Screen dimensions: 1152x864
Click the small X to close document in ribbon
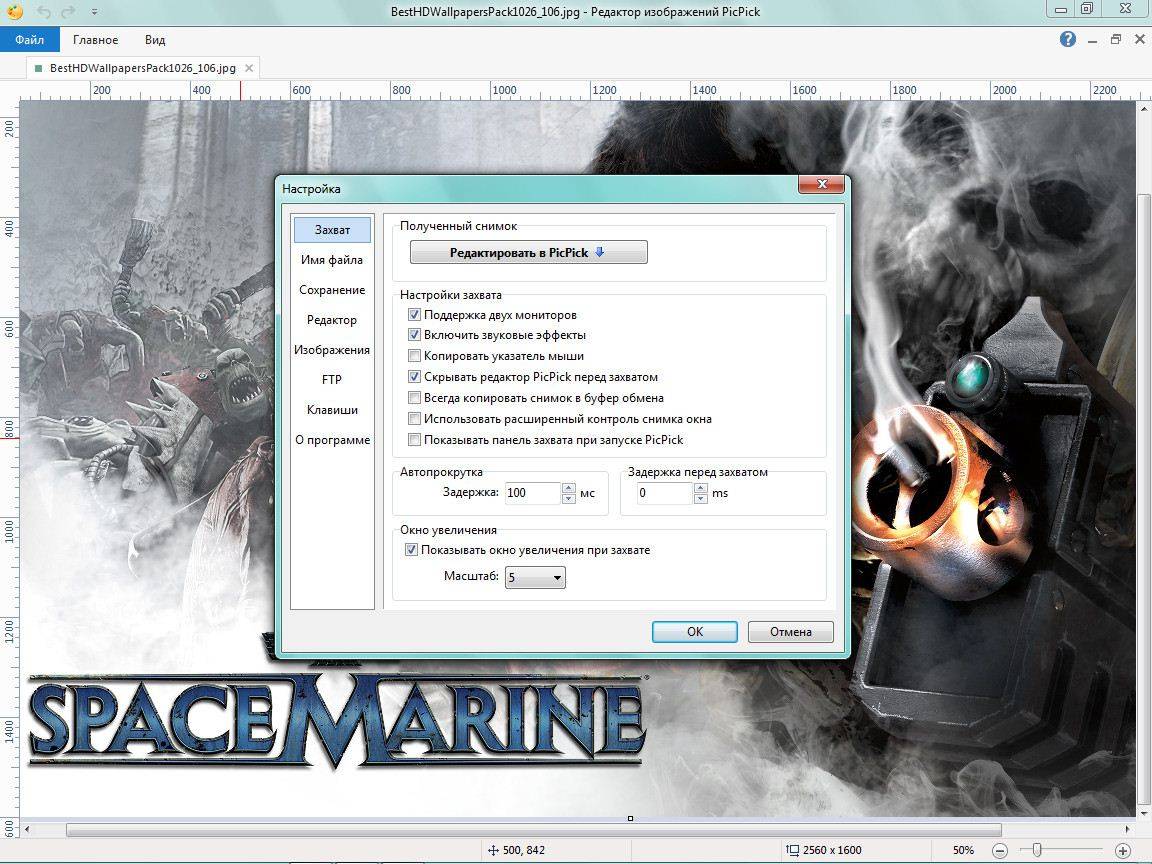coord(1140,40)
